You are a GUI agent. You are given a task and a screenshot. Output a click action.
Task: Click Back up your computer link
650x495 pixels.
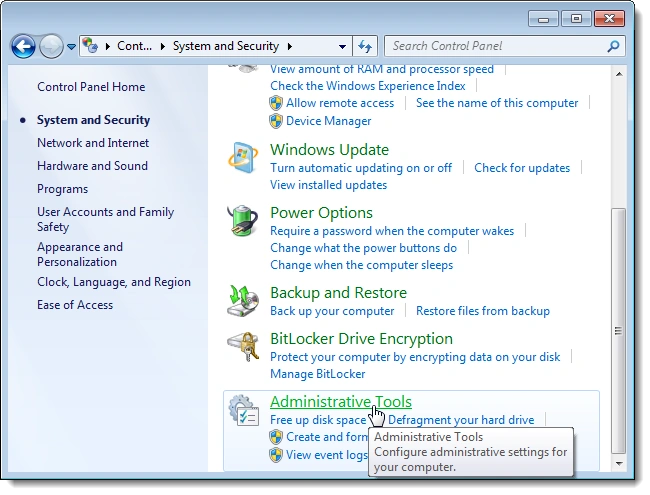pos(332,311)
